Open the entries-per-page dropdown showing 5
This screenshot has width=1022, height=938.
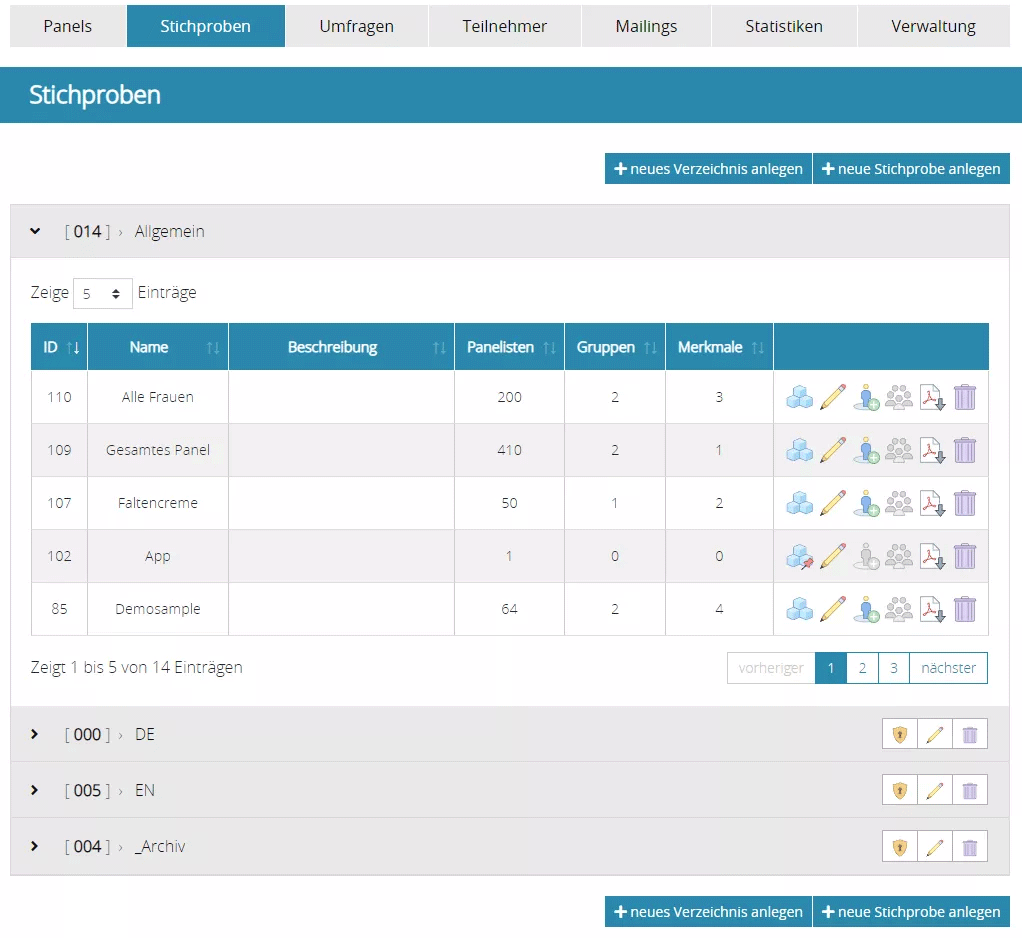point(102,294)
